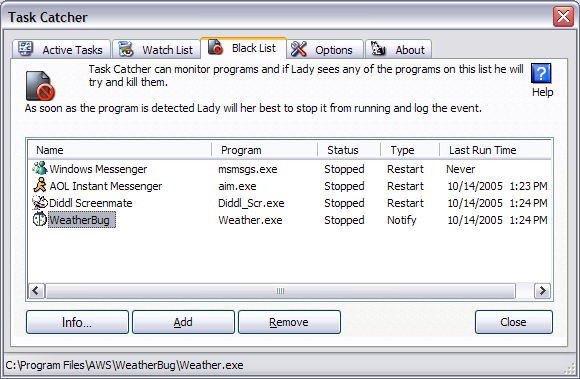Select the WeatherBug entry
Screen dimensions: 580x379
pos(82,220)
